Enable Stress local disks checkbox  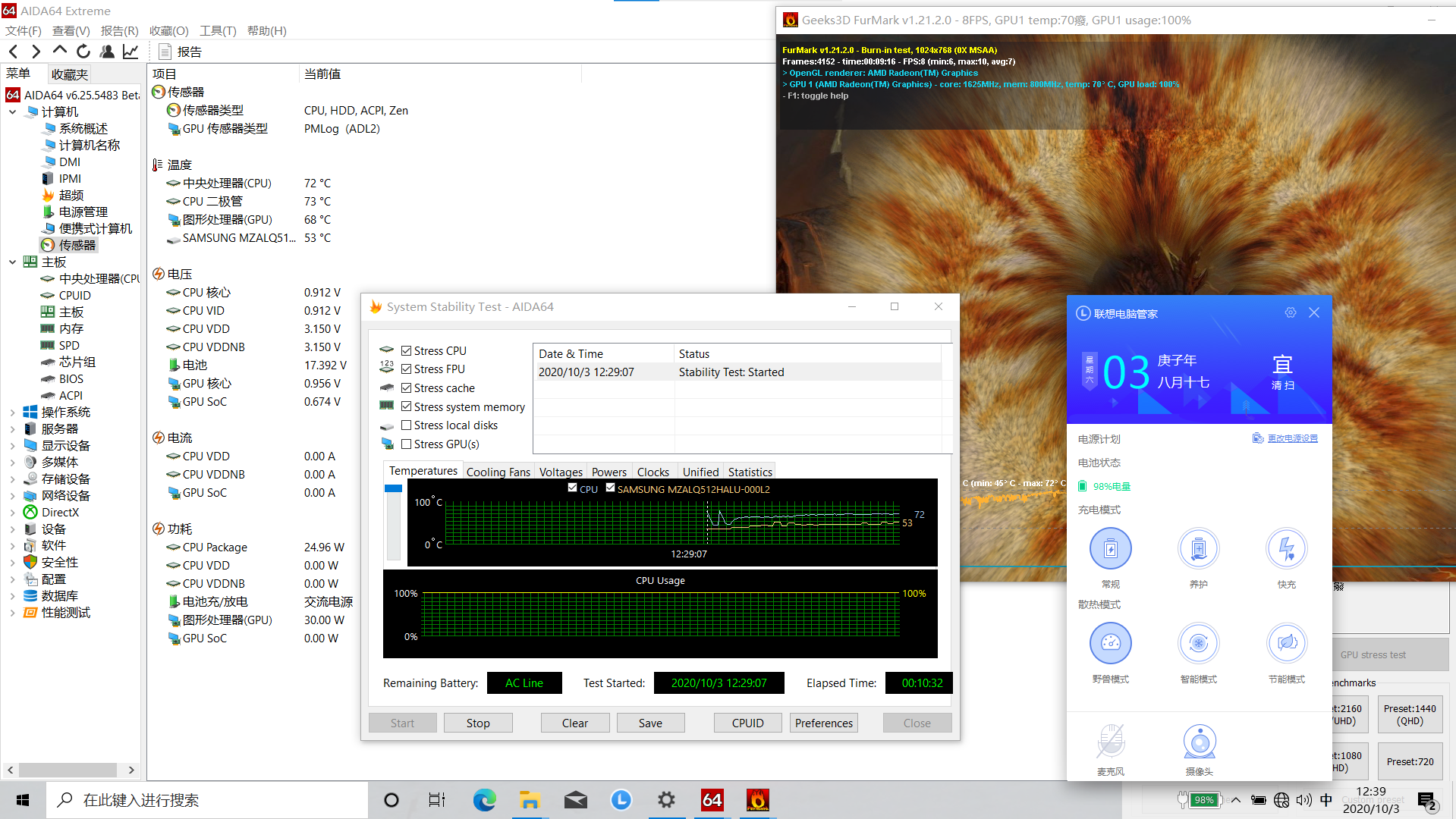[x=407, y=425]
